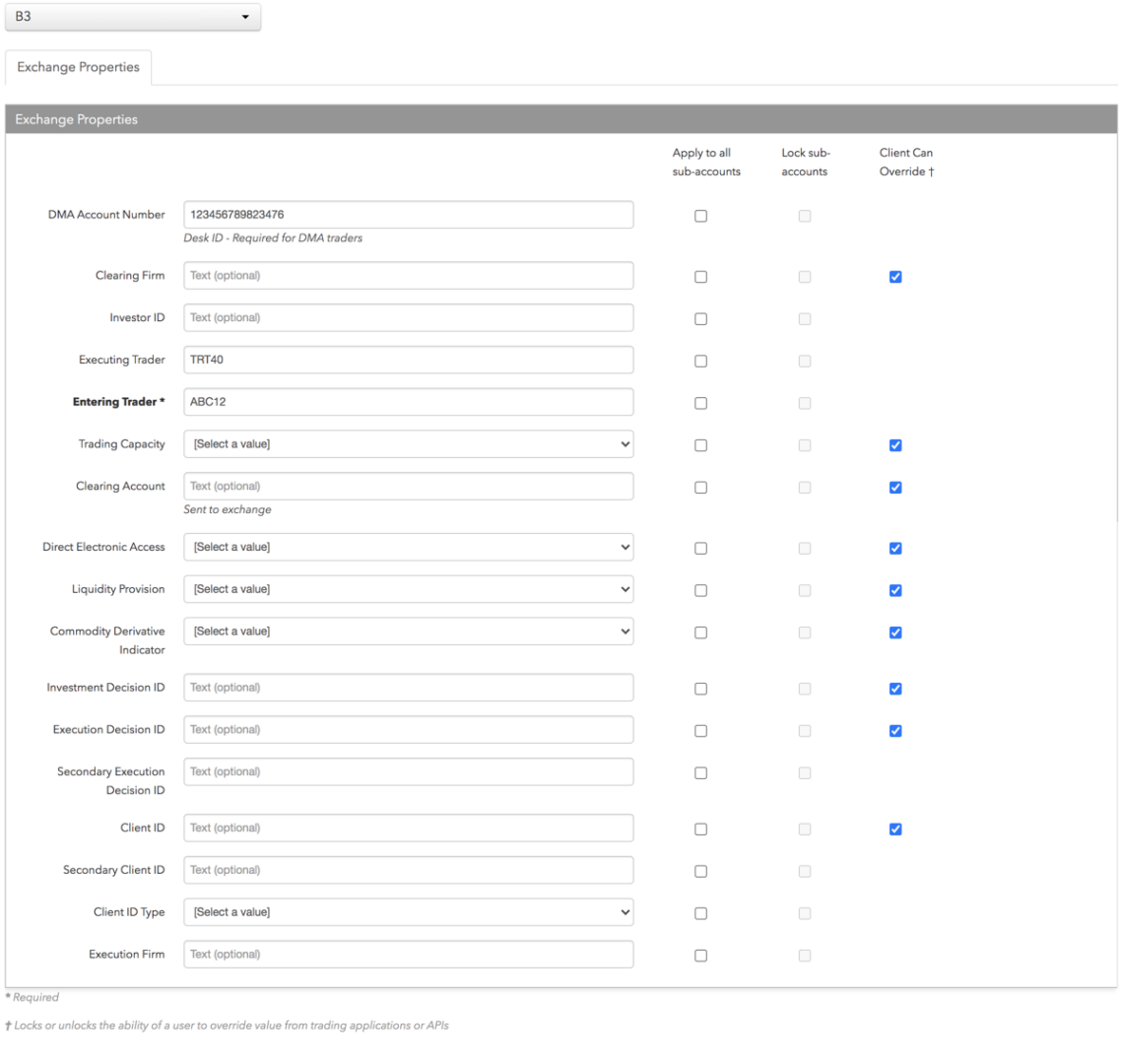This screenshot has width=1121, height=1064.
Task: Open the B3 exchange selector dropdown
Action: point(132,17)
